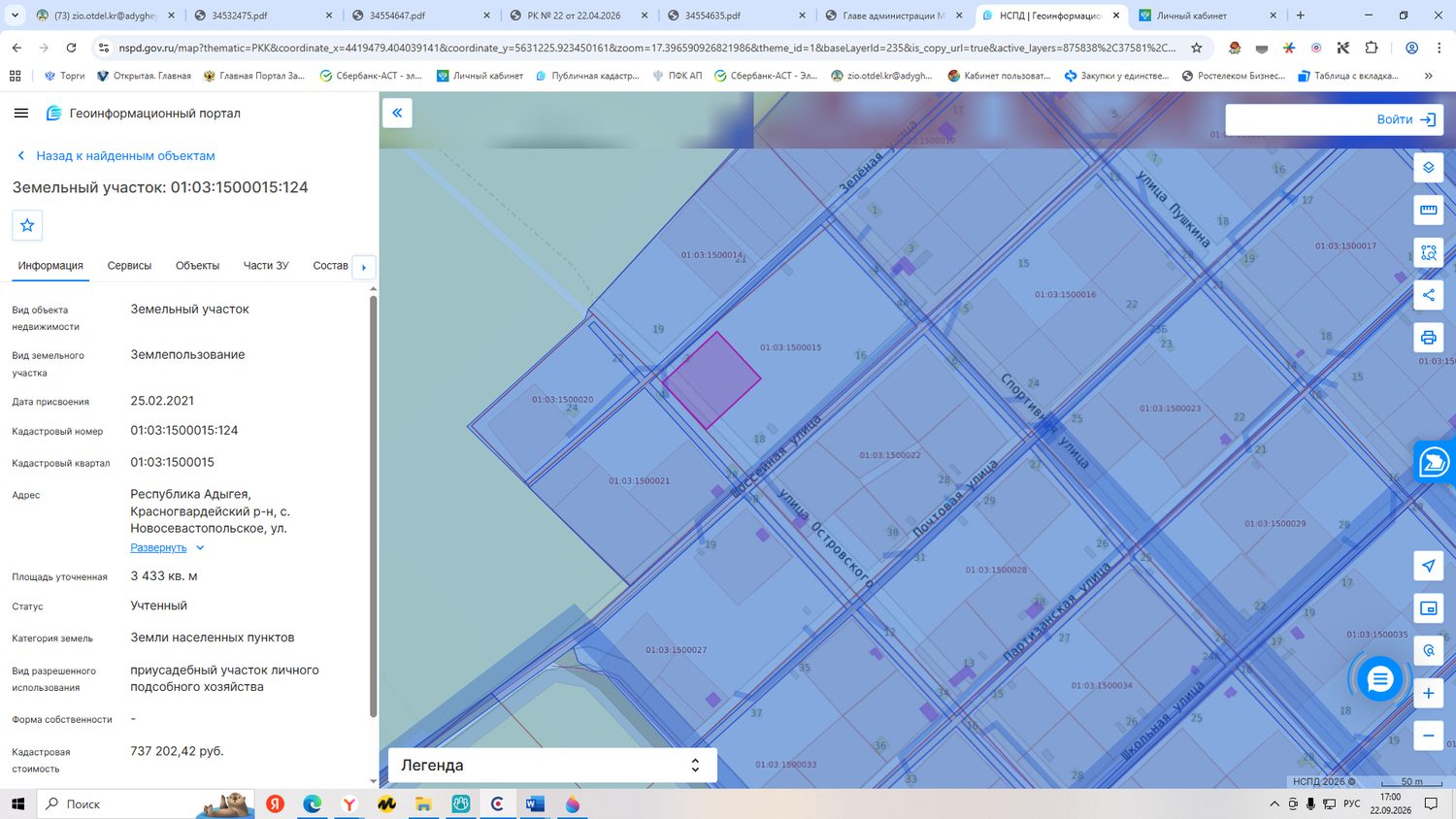
Task: Reload the browser page
Action: pyautogui.click(x=71, y=48)
